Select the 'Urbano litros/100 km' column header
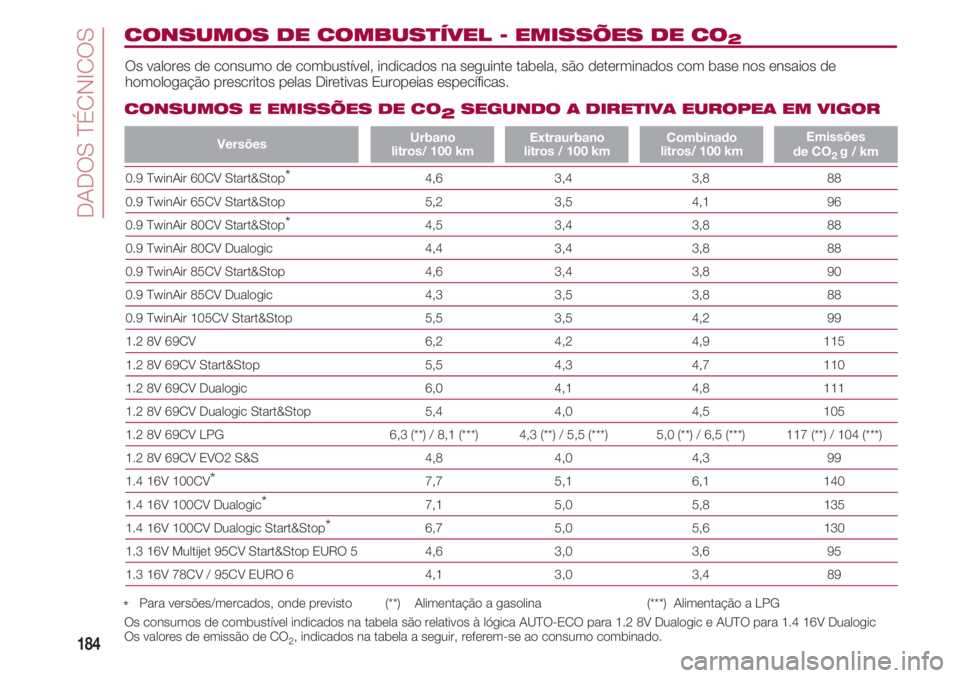 pyautogui.click(x=432, y=145)
